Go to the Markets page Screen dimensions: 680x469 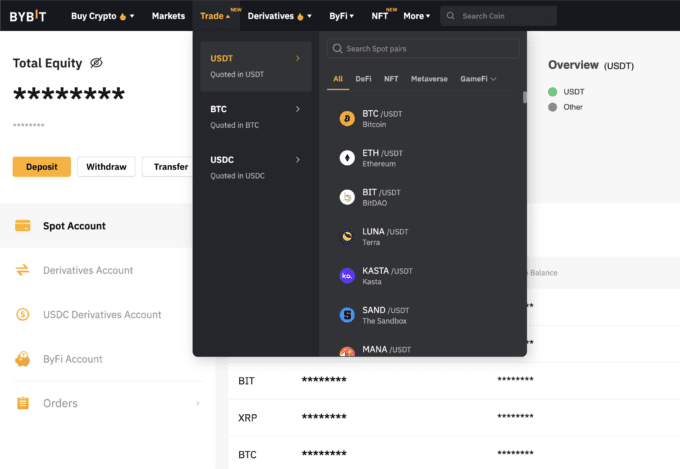[168, 16]
